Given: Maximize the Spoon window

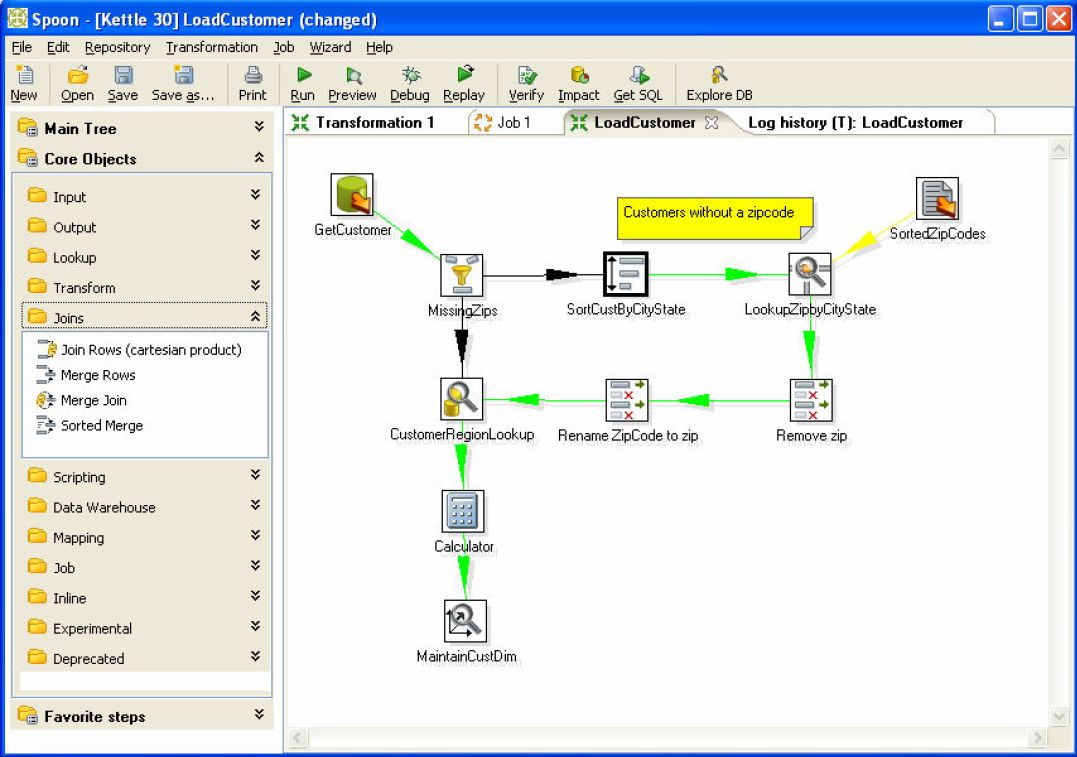Looking at the screenshot, I should pyautogui.click(x=1030, y=19).
